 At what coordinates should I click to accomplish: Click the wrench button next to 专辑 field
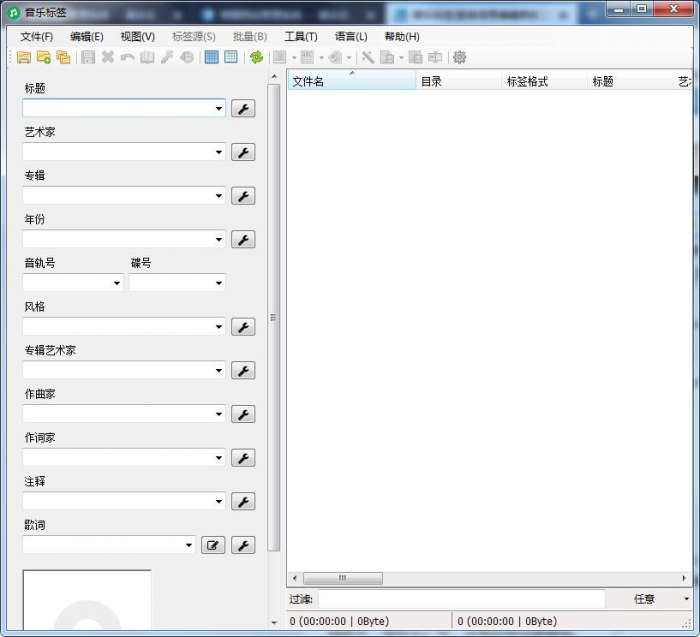(243, 196)
